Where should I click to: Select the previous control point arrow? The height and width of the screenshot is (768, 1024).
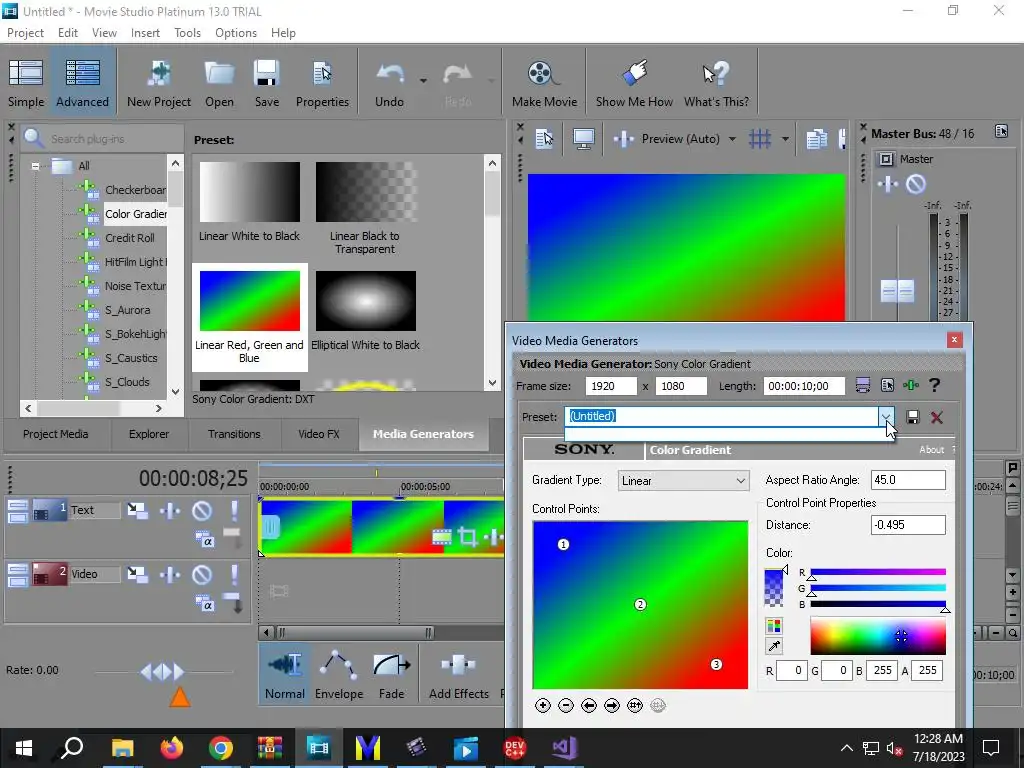[x=589, y=705]
